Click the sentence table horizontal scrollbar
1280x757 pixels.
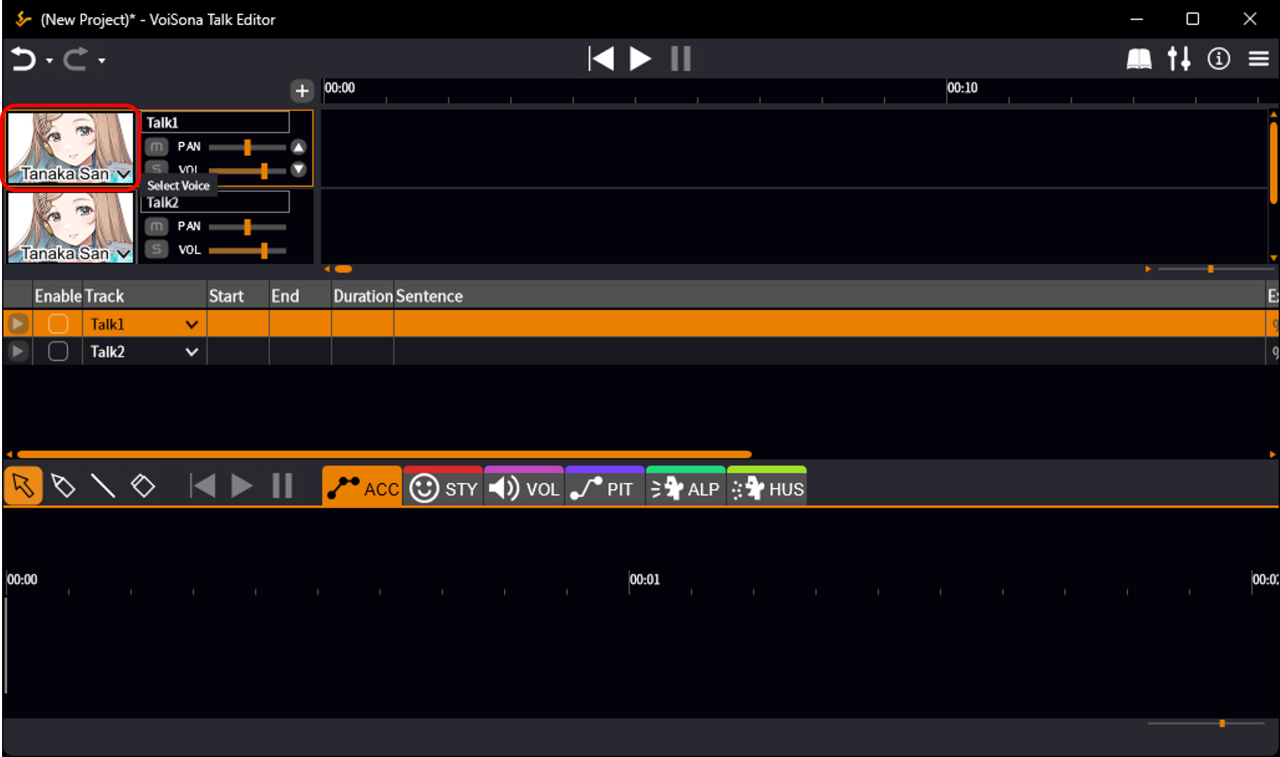[384, 454]
